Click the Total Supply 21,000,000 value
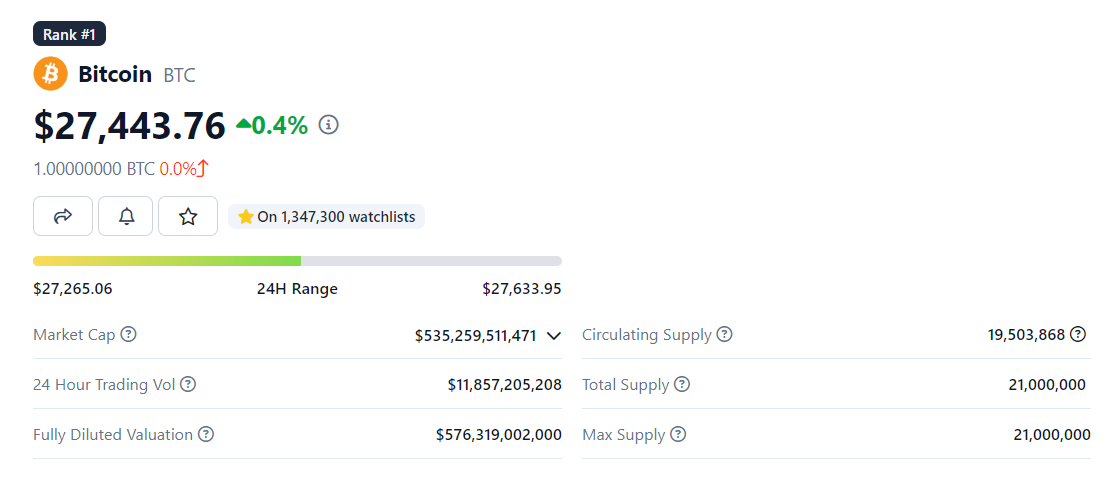 tap(1047, 385)
